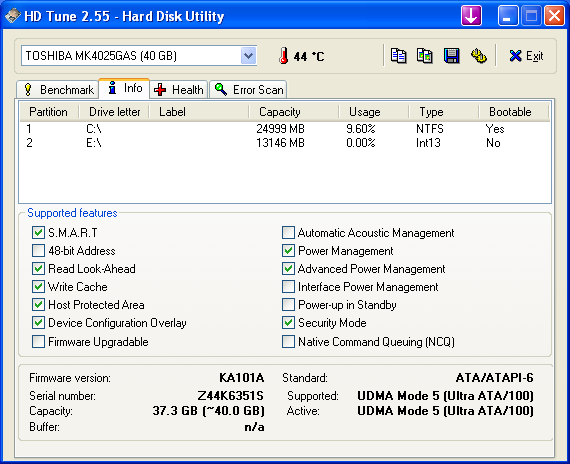The image size is (570, 464).
Task: Toggle the Automatic Acoustic Management checkbox
Action: (288, 232)
